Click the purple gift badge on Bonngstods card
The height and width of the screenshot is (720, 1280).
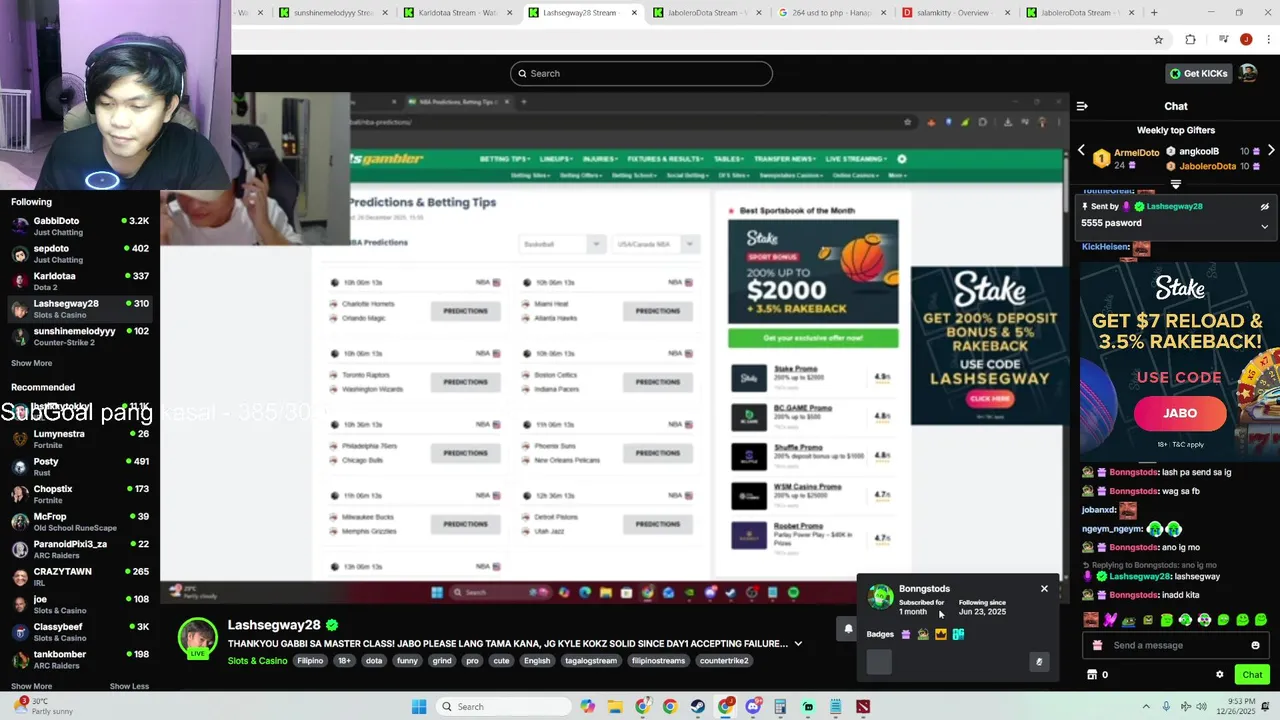pos(906,634)
